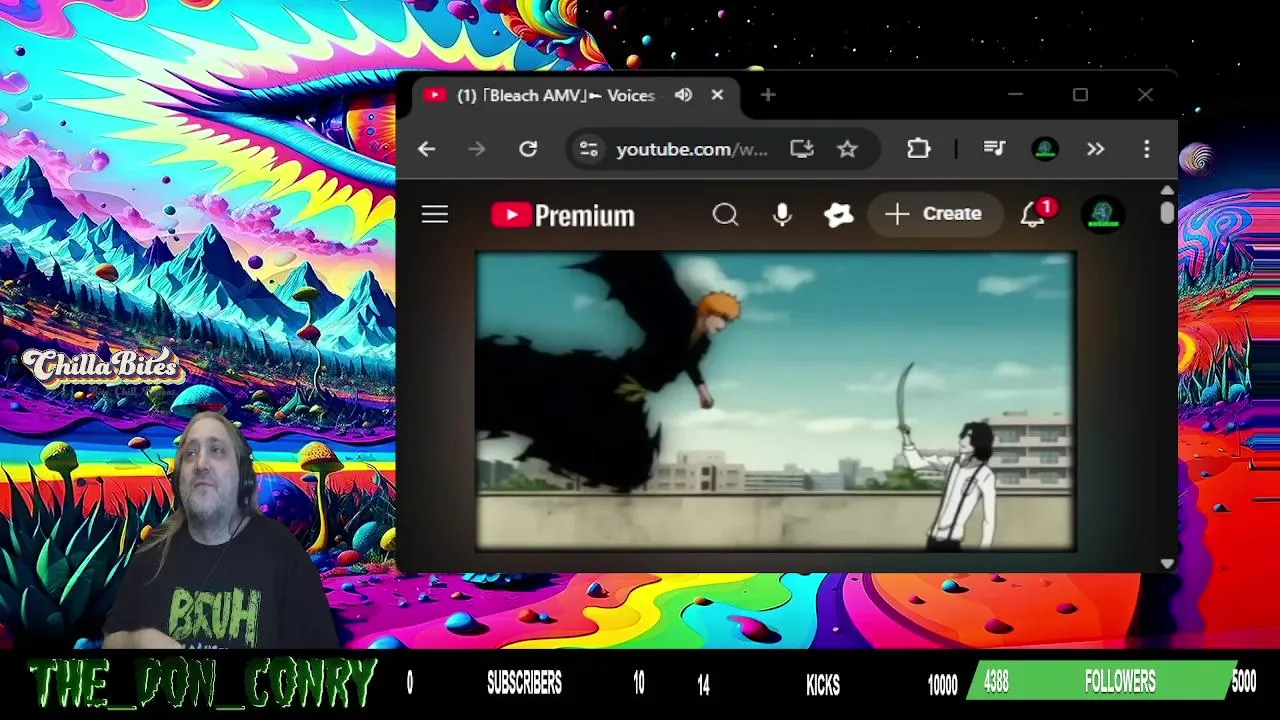Open YouTube search with magnifier icon
Viewport: 1280px width, 720px height.
(x=726, y=214)
